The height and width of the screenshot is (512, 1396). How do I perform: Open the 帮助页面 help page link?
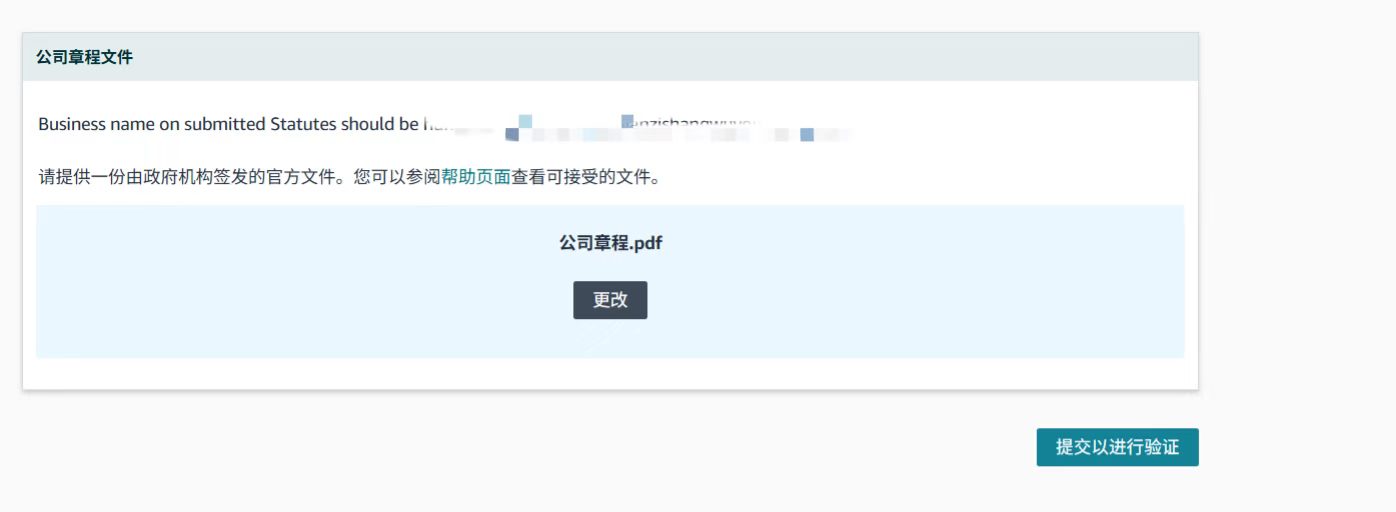coord(476,179)
